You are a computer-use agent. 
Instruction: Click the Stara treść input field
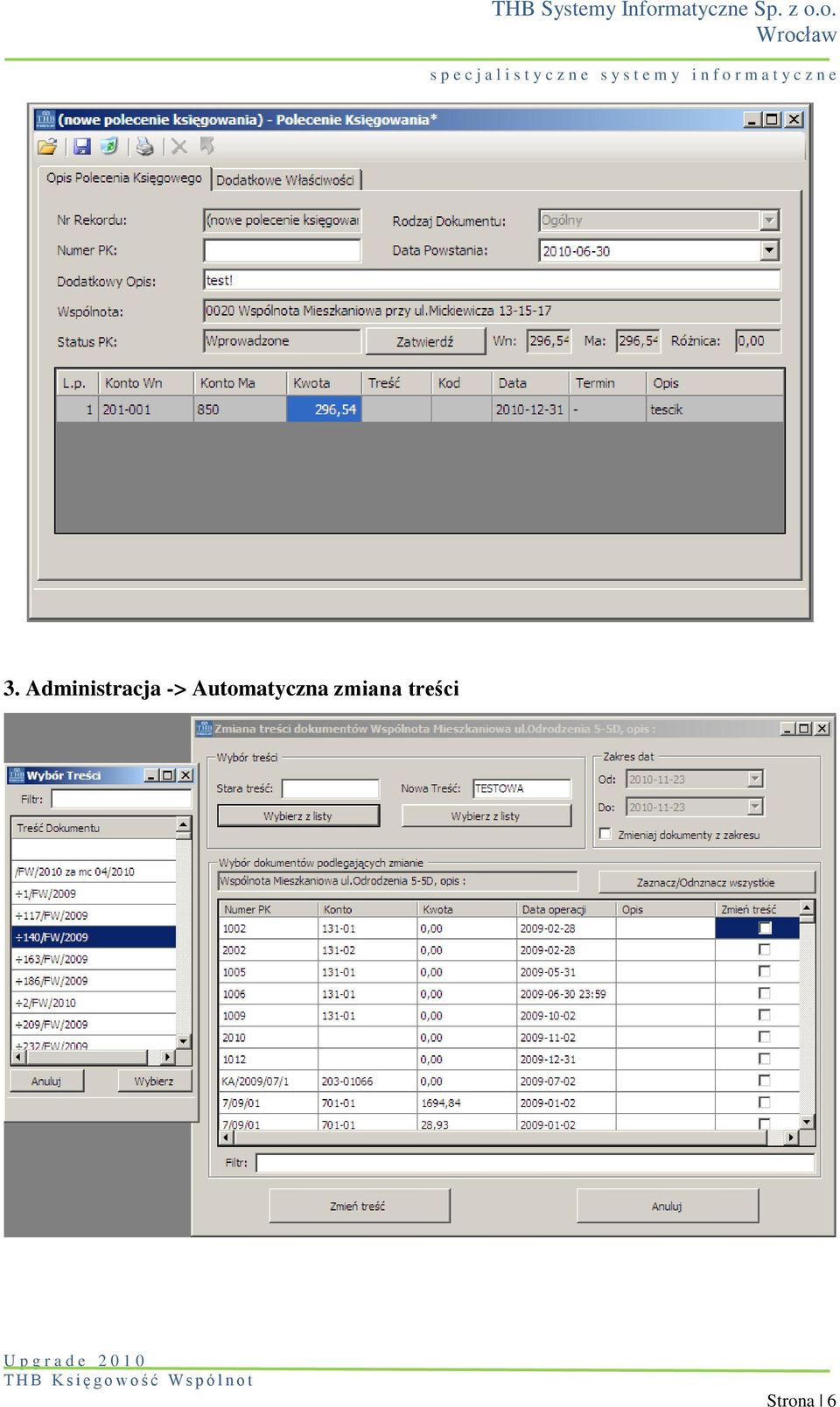point(331,788)
